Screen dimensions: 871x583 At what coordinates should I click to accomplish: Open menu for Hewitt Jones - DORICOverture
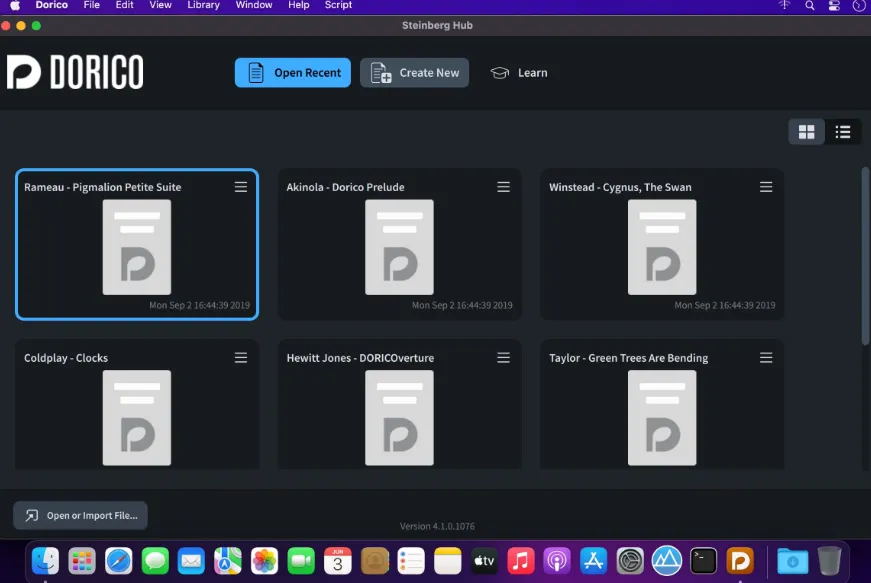click(503, 358)
